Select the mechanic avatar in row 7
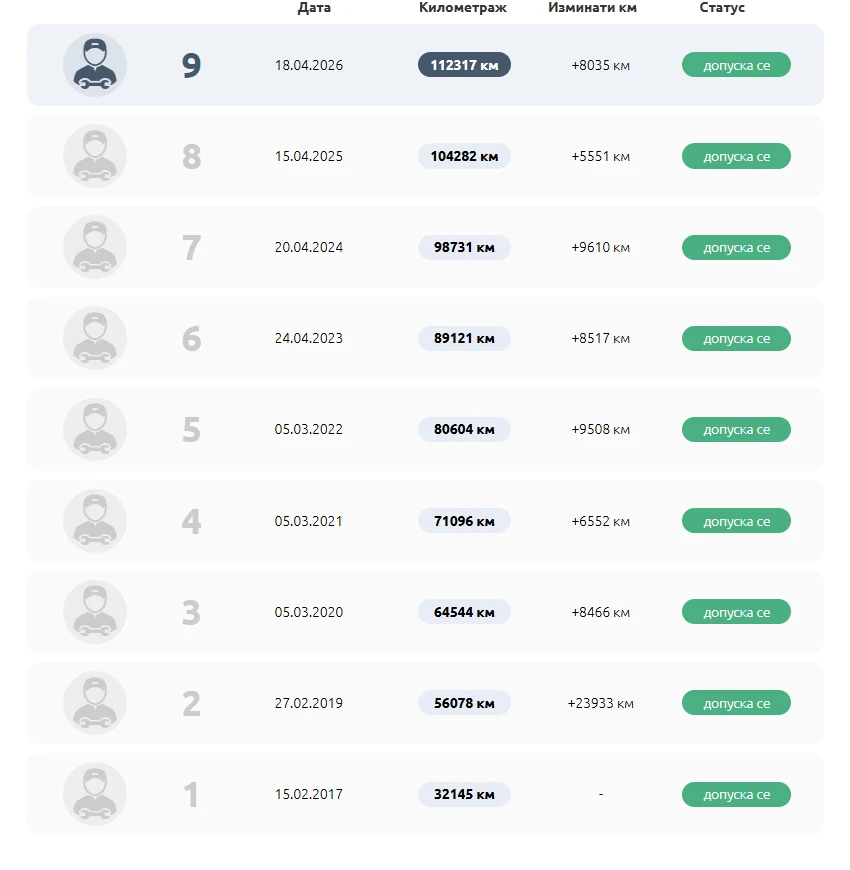 [95, 247]
